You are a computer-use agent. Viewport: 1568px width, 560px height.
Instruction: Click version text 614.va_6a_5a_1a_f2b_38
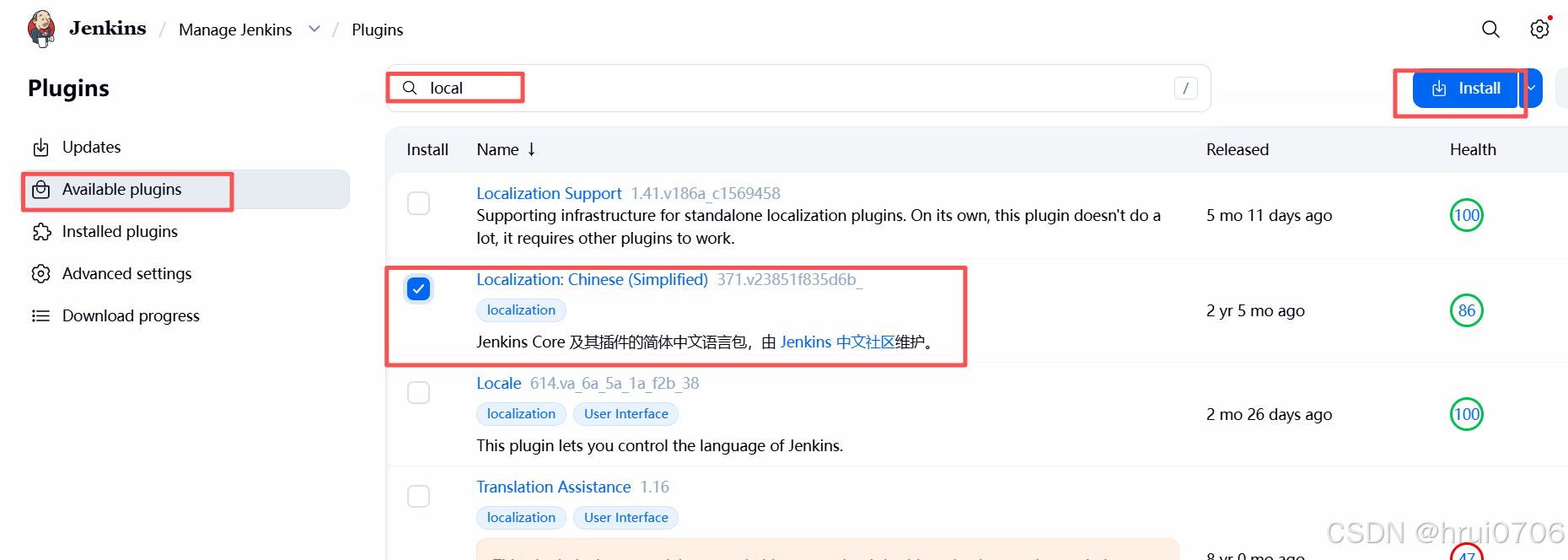click(615, 383)
